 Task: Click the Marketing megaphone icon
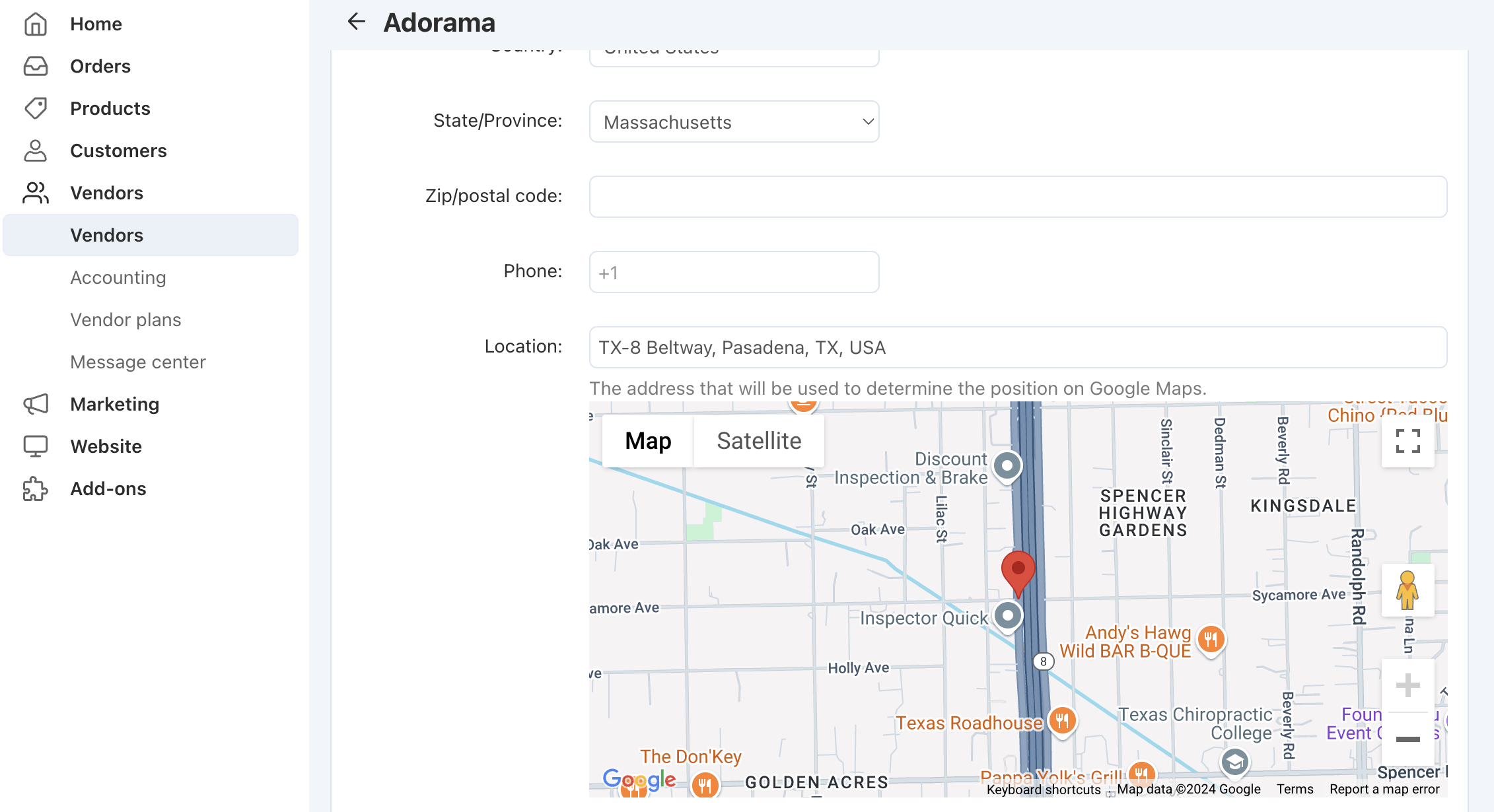[x=36, y=405]
